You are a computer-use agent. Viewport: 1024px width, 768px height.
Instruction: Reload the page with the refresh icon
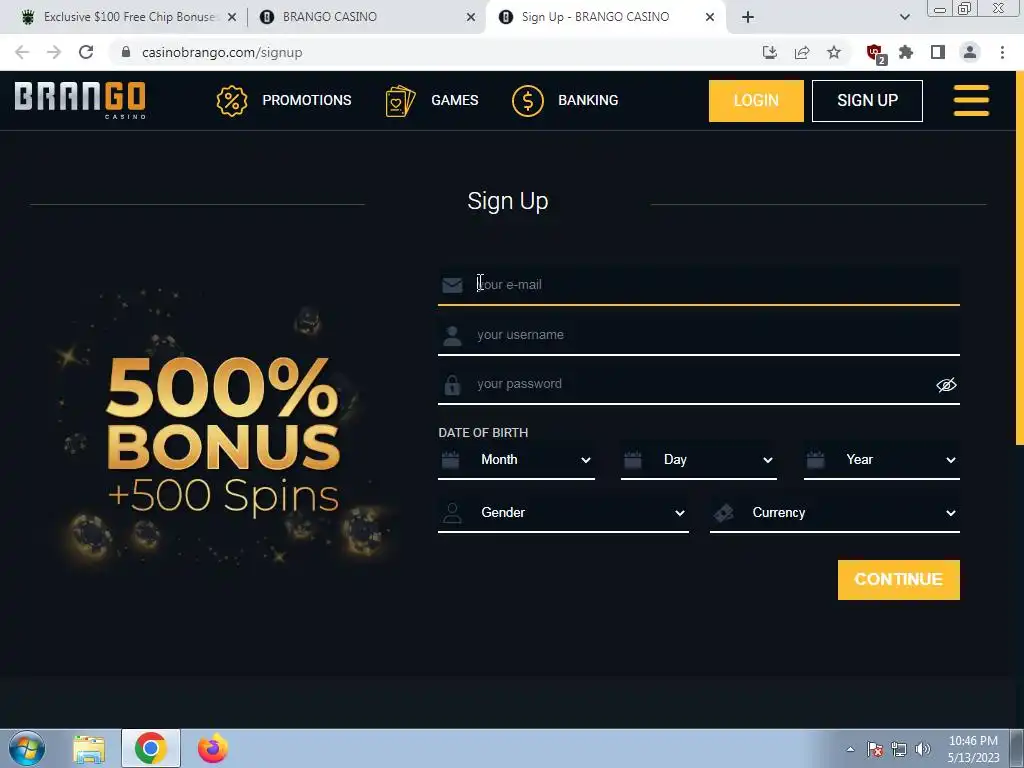click(86, 52)
